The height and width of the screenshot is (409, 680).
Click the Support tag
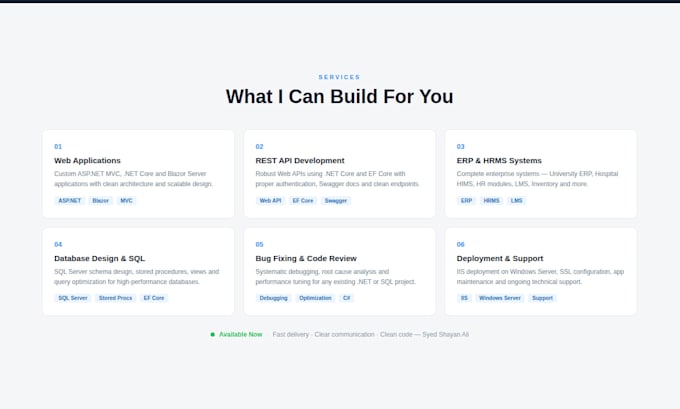point(542,298)
